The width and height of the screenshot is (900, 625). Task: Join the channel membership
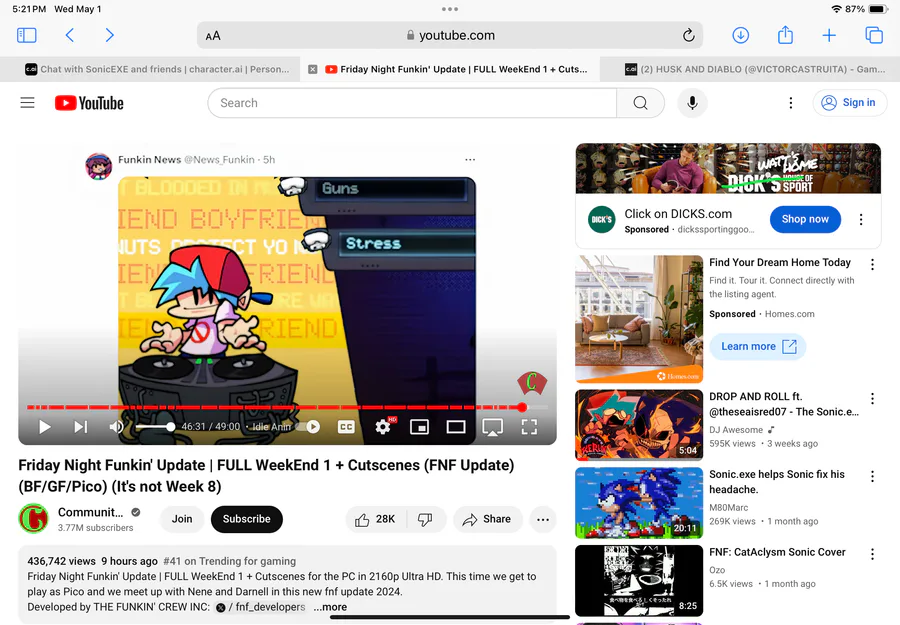(x=182, y=519)
